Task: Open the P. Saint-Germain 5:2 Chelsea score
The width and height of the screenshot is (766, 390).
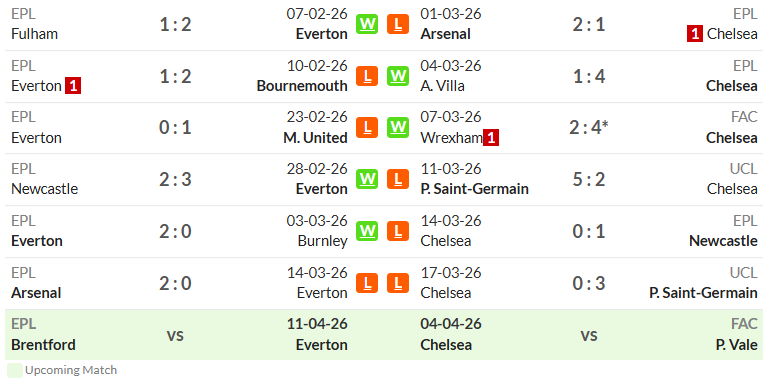Action: coord(589,179)
